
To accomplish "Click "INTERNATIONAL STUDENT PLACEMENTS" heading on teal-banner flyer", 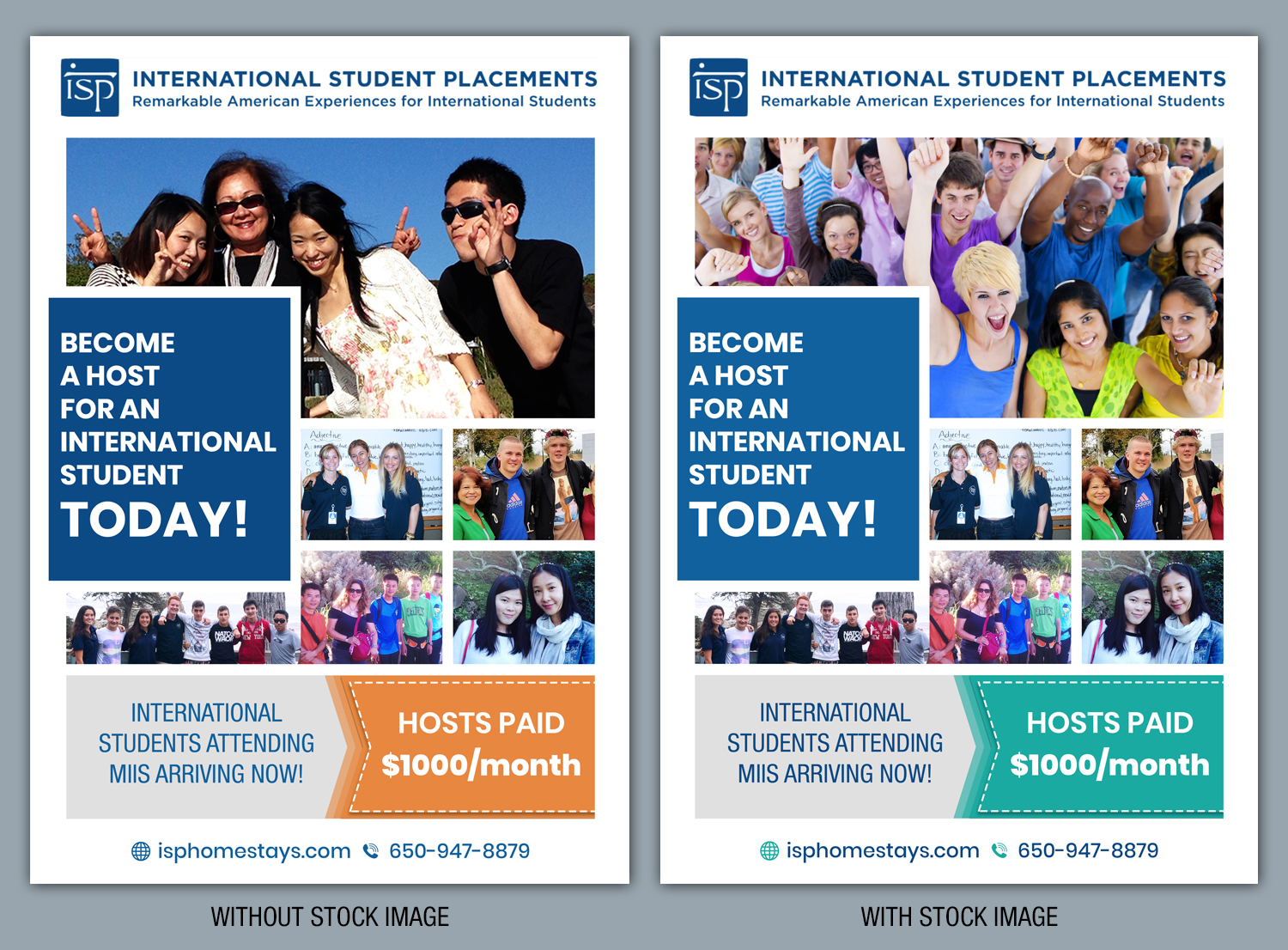I will click(x=993, y=79).
